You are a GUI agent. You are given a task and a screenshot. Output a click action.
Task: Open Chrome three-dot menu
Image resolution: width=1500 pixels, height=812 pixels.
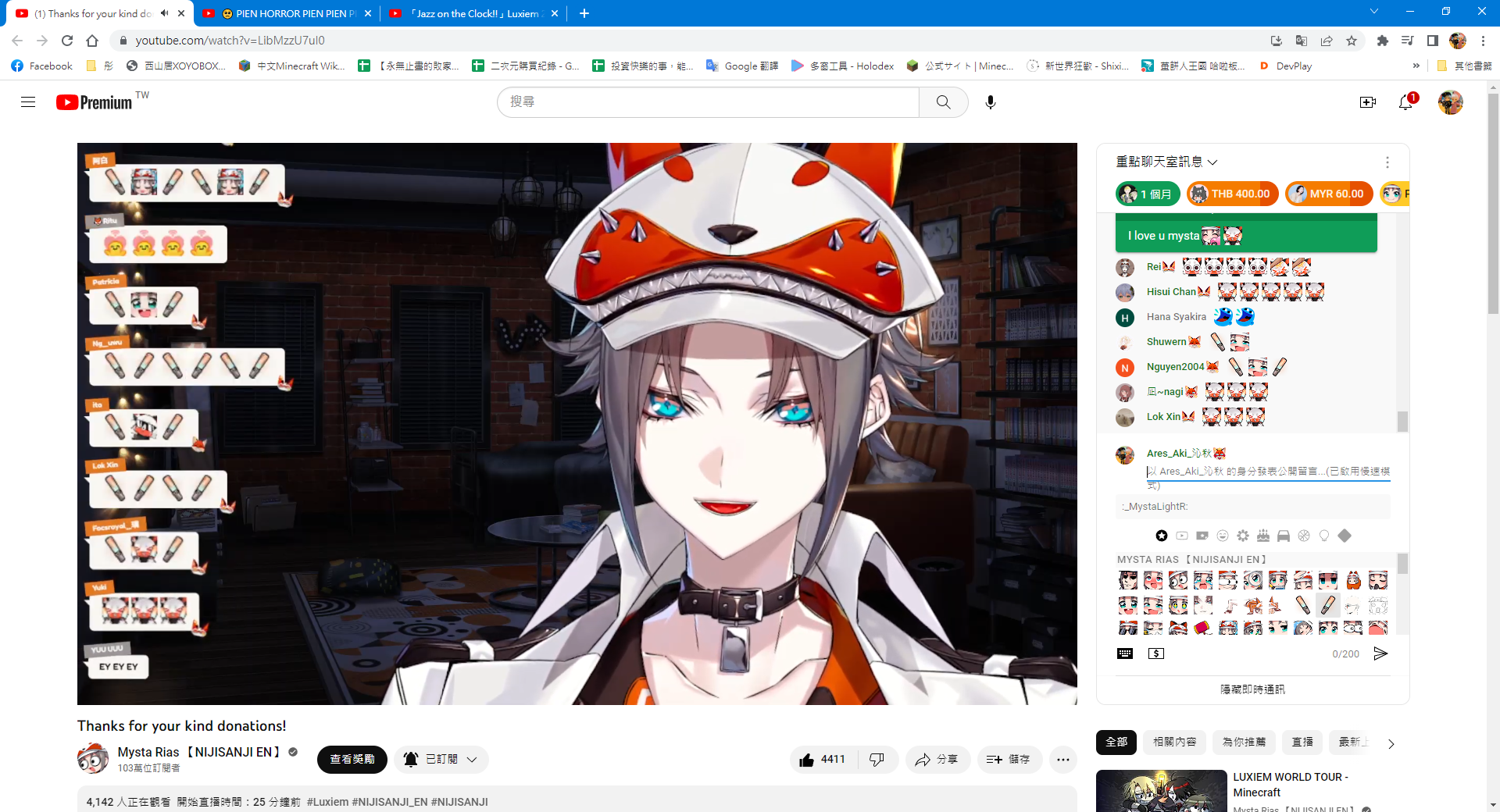[x=1483, y=41]
